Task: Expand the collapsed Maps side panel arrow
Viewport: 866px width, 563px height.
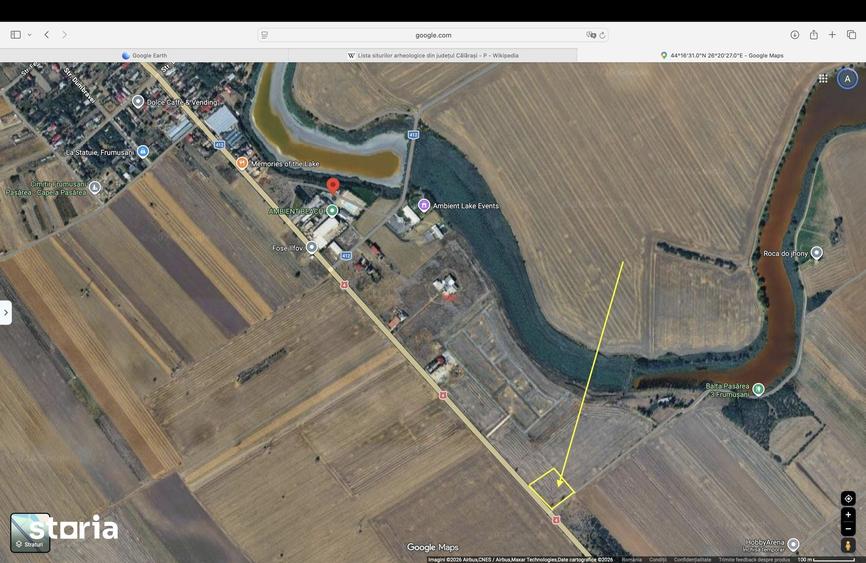Action: 6,313
